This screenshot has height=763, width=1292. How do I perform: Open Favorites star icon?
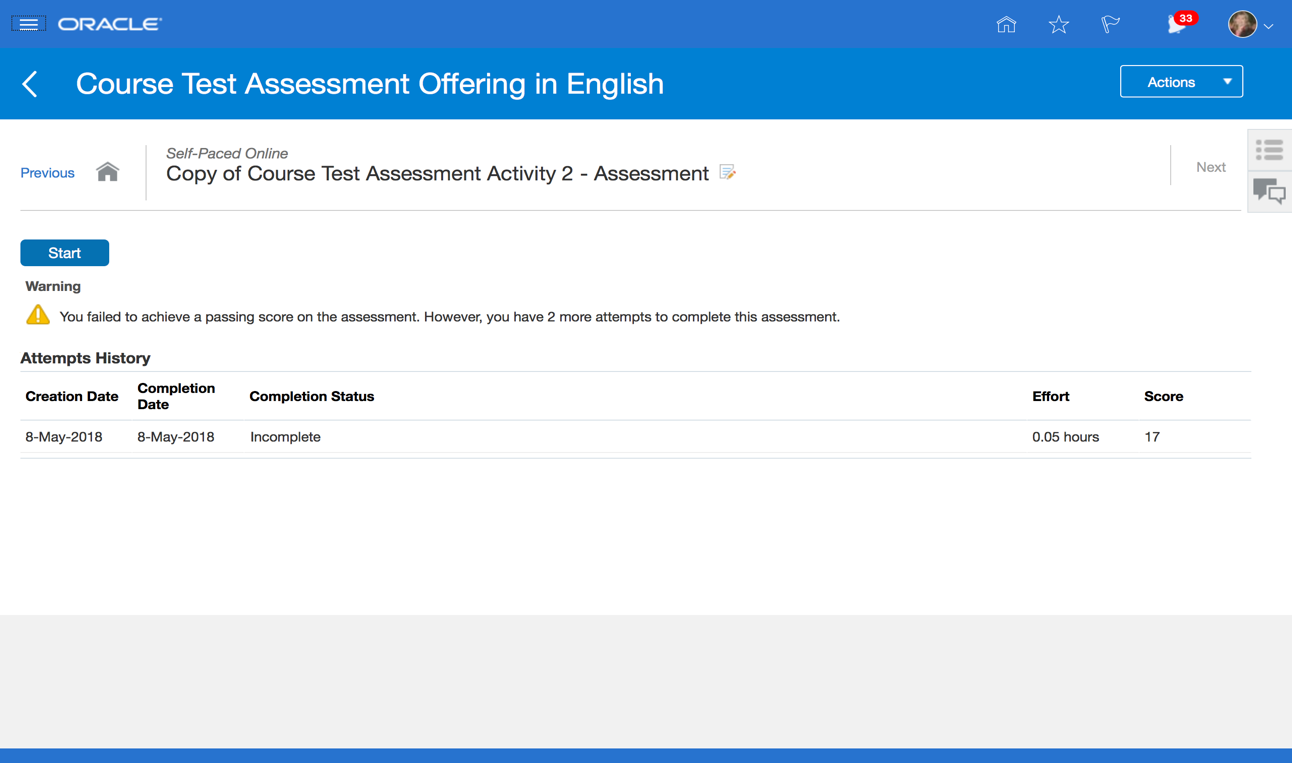coord(1059,25)
